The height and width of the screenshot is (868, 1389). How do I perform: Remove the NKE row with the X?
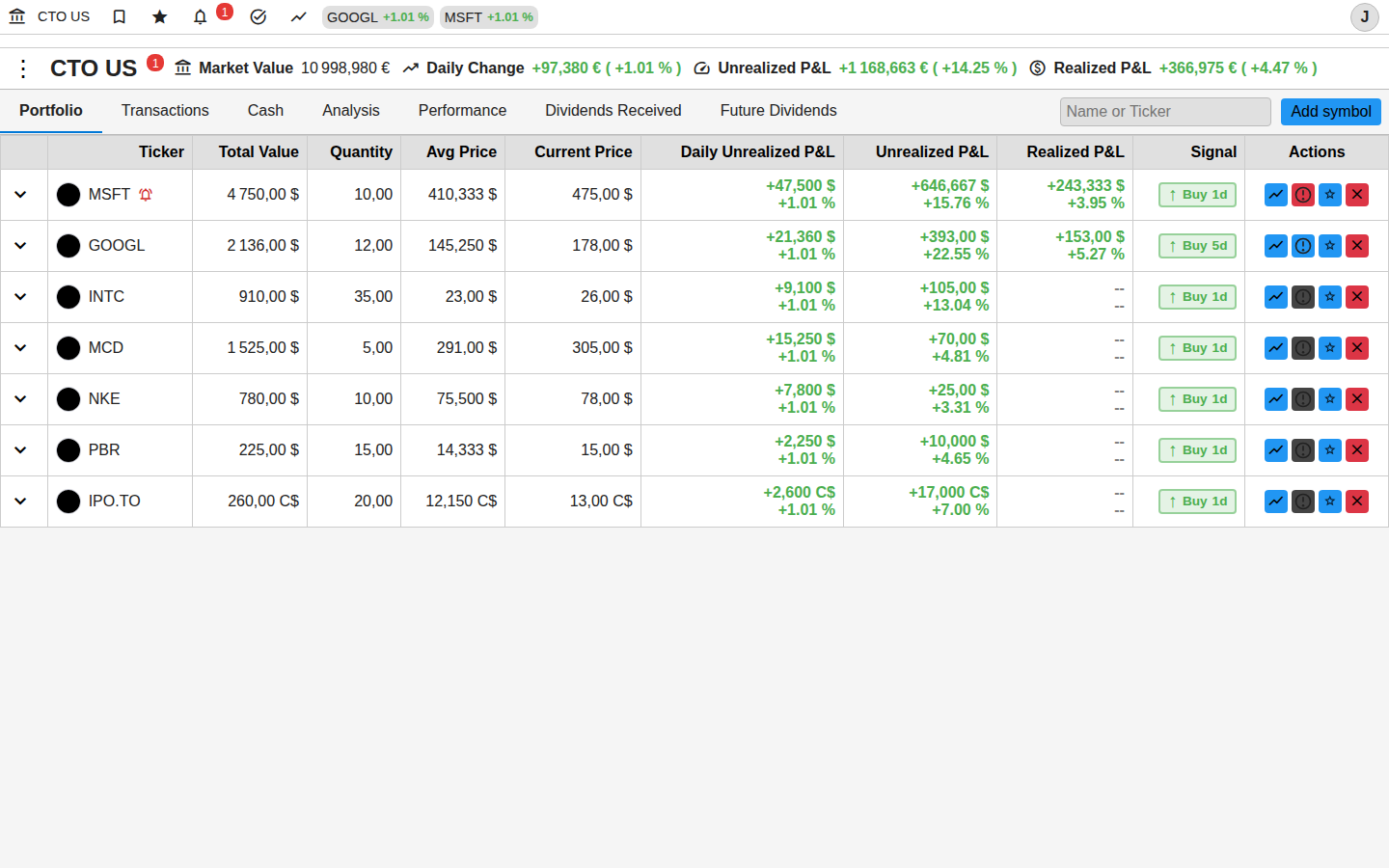tap(1357, 399)
